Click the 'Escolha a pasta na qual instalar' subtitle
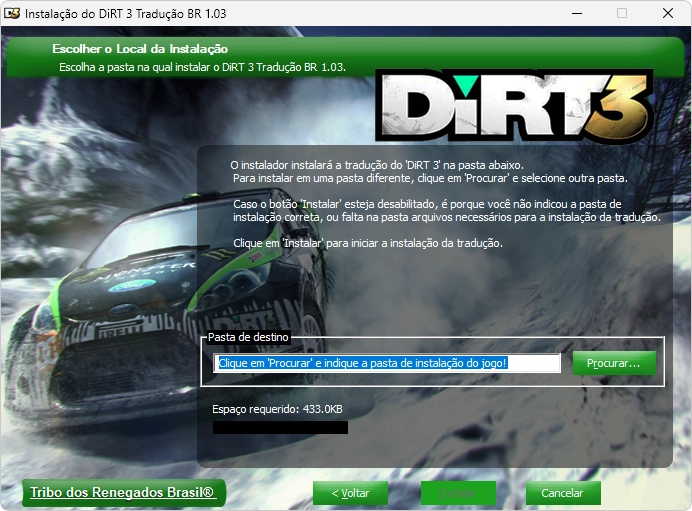This screenshot has height=511, width=692. pyautogui.click(x=202, y=67)
